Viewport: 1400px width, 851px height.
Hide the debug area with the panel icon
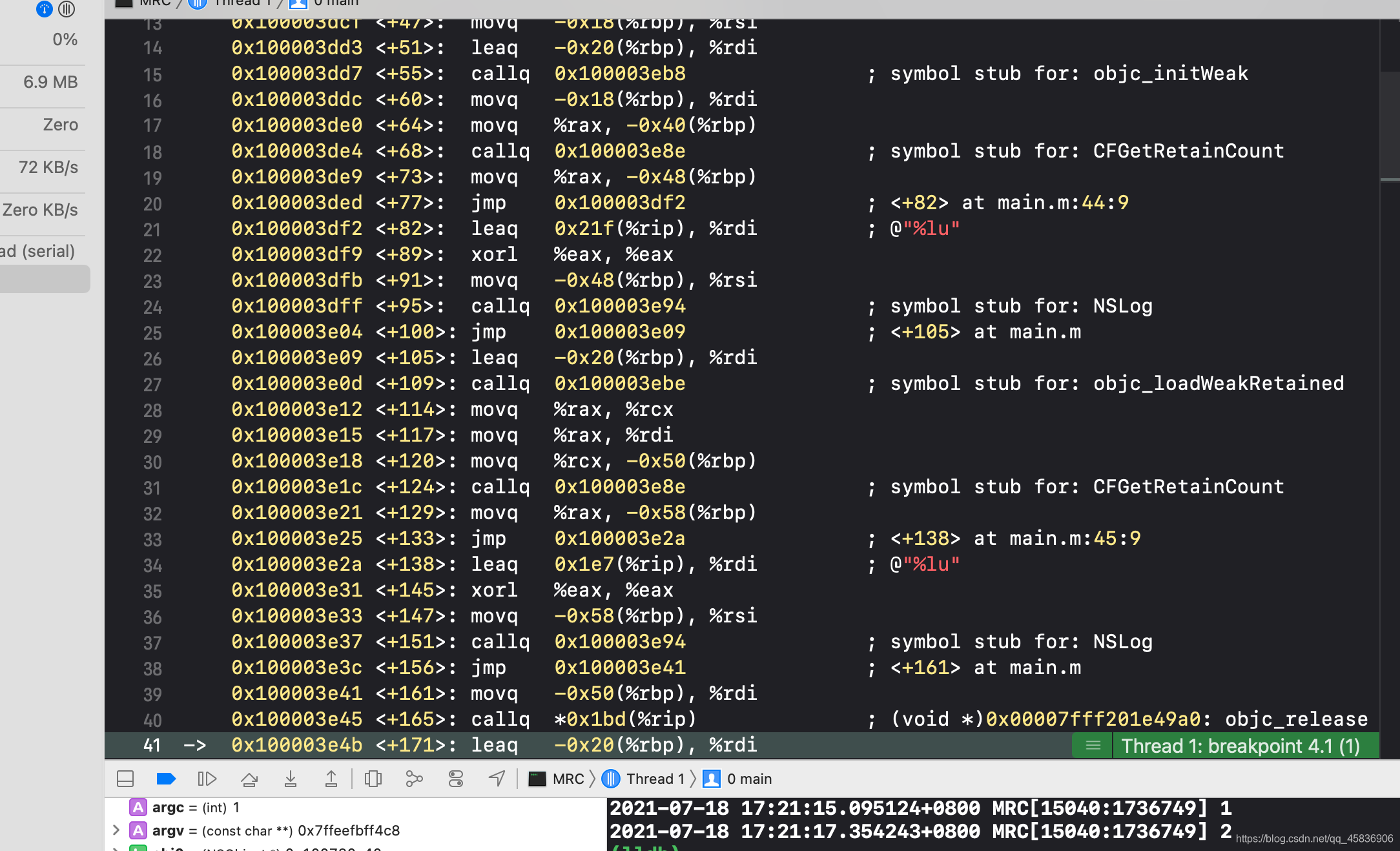click(x=125, y=779)
